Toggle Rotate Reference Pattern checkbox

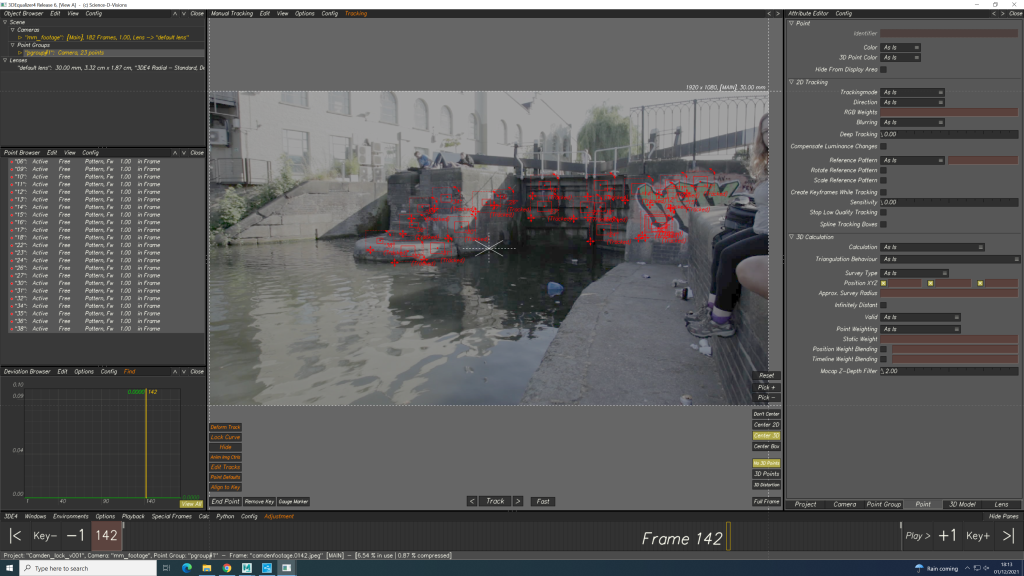pyautogui.click(x=883, y=170)
